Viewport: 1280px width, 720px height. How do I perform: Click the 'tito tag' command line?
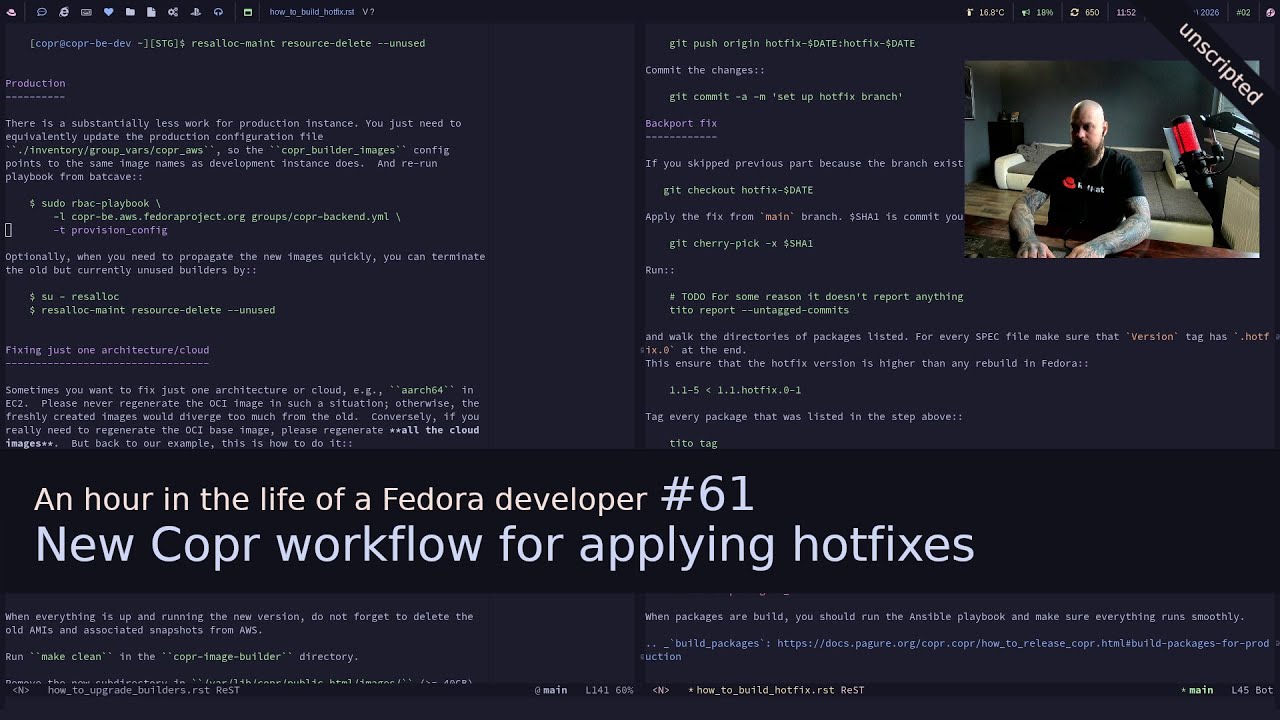click(x=693, y=443)
